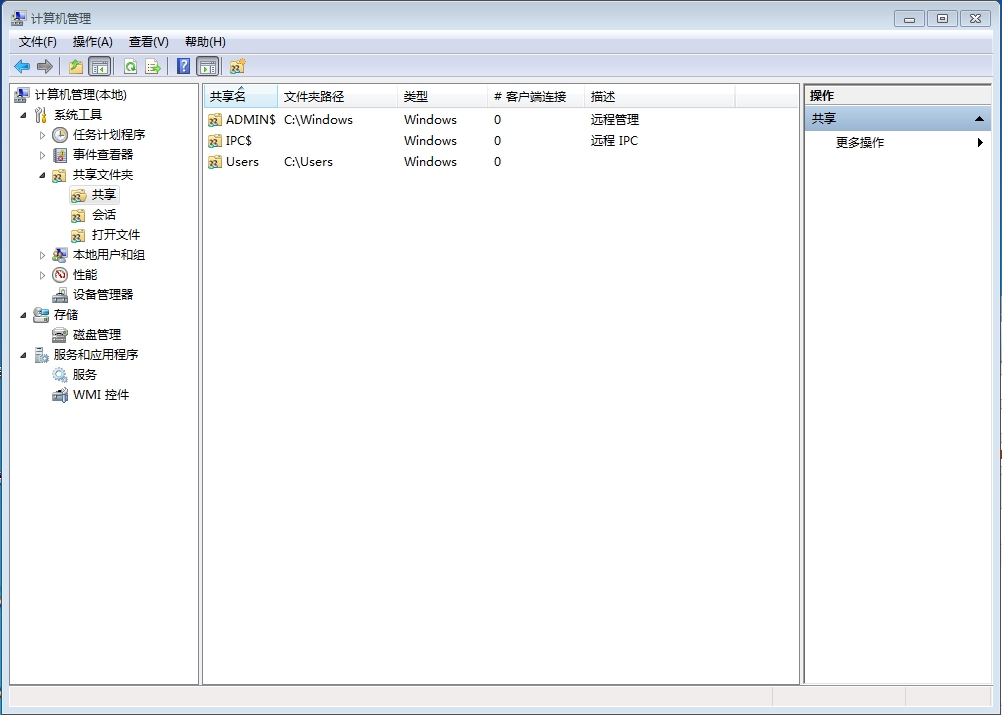Click the 系统工具 tree label
Viewport: 1002px width, 715px height.
point(78,115)
